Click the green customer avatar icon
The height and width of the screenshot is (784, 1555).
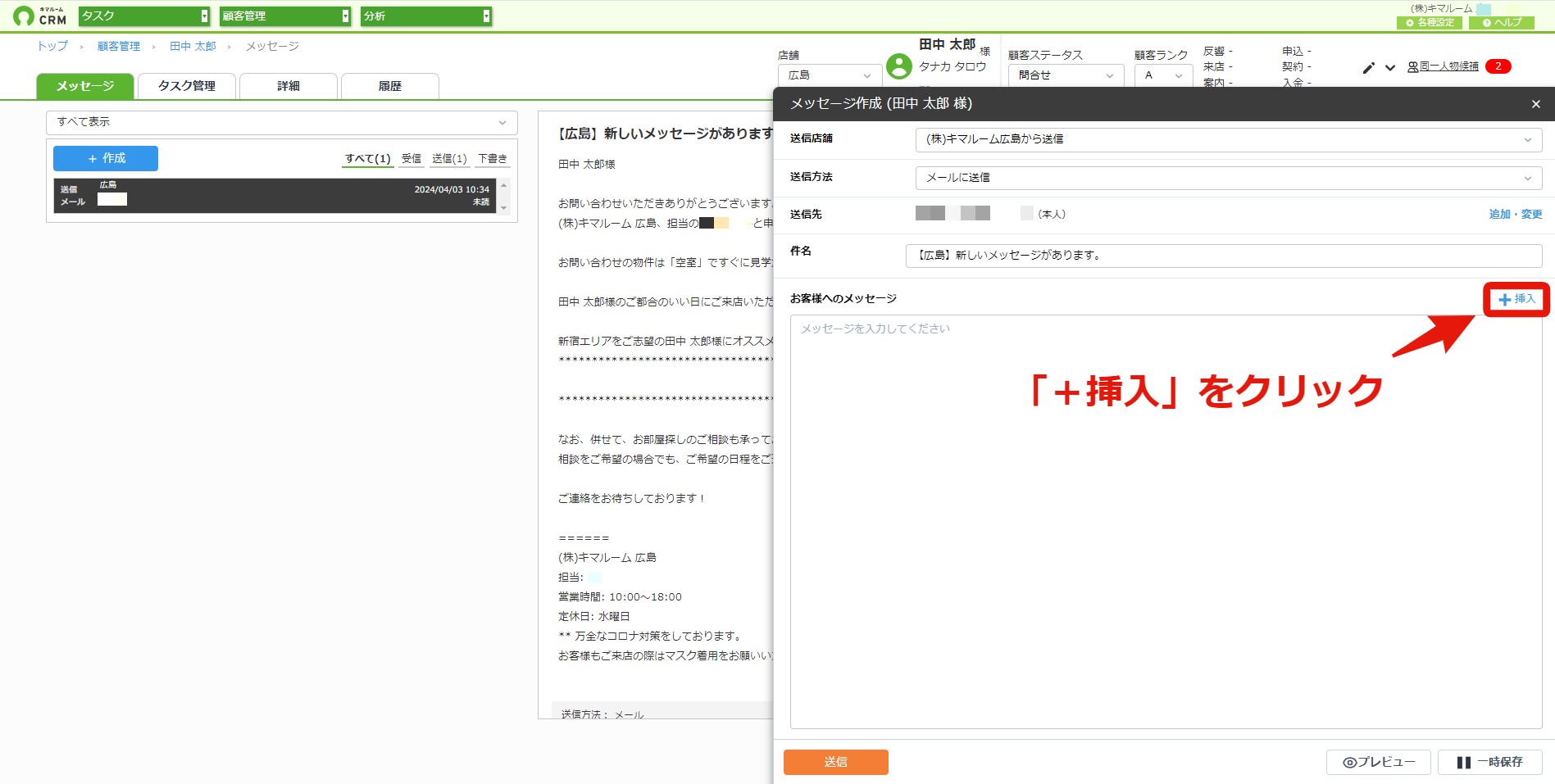(x=899, y=66)
